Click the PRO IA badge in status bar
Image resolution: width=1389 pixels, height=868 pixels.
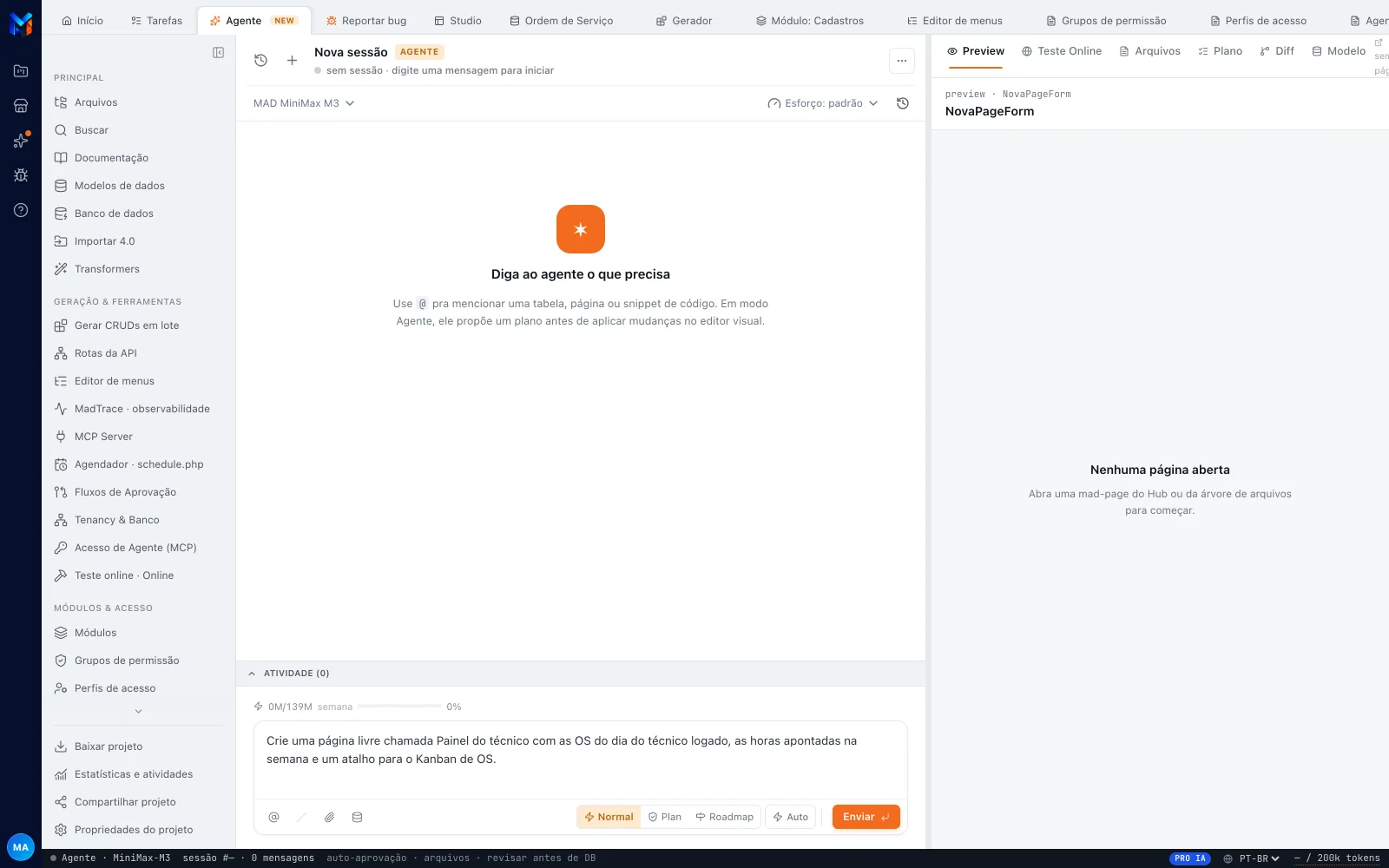pos(1190,858)
